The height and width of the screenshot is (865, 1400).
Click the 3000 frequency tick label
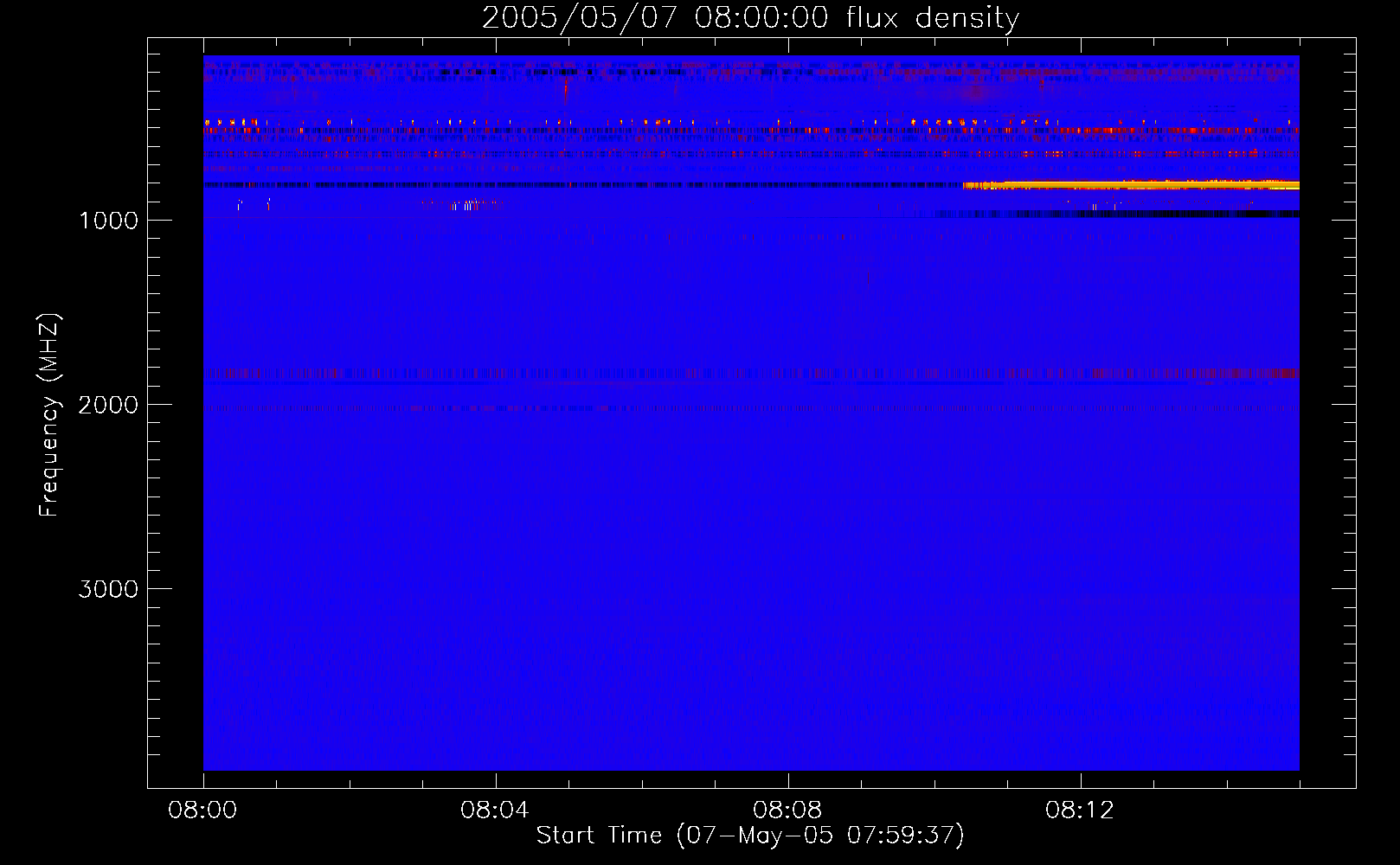[x=109, y=589]
